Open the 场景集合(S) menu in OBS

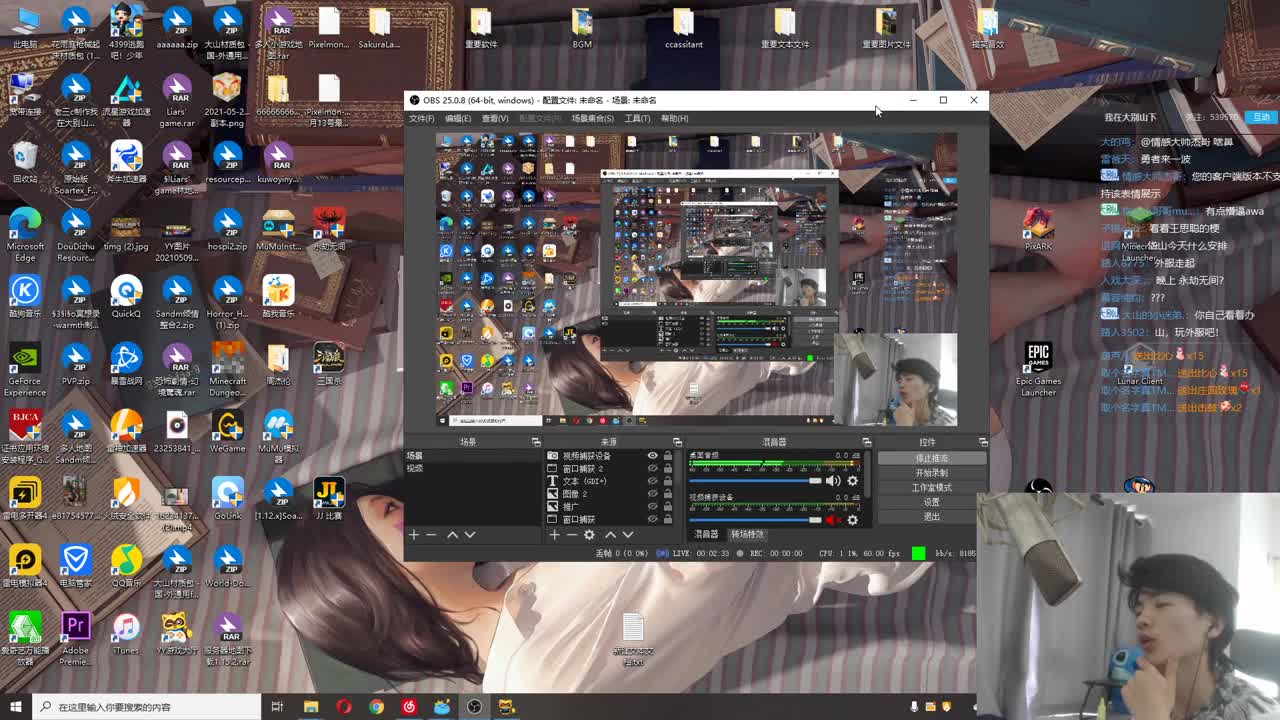pos(593,118)
